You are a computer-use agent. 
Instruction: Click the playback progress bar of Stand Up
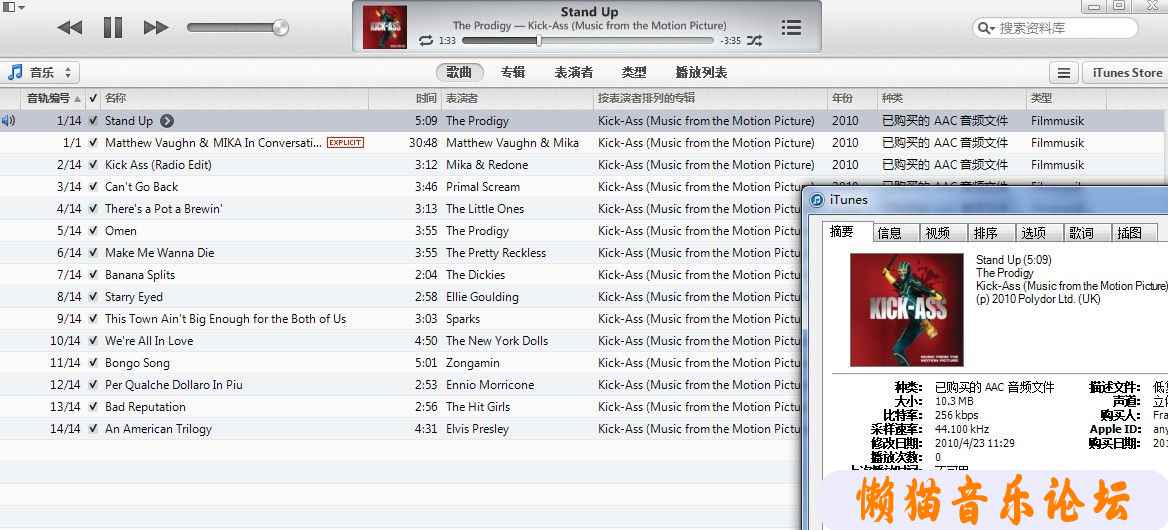tap(590, 41)
